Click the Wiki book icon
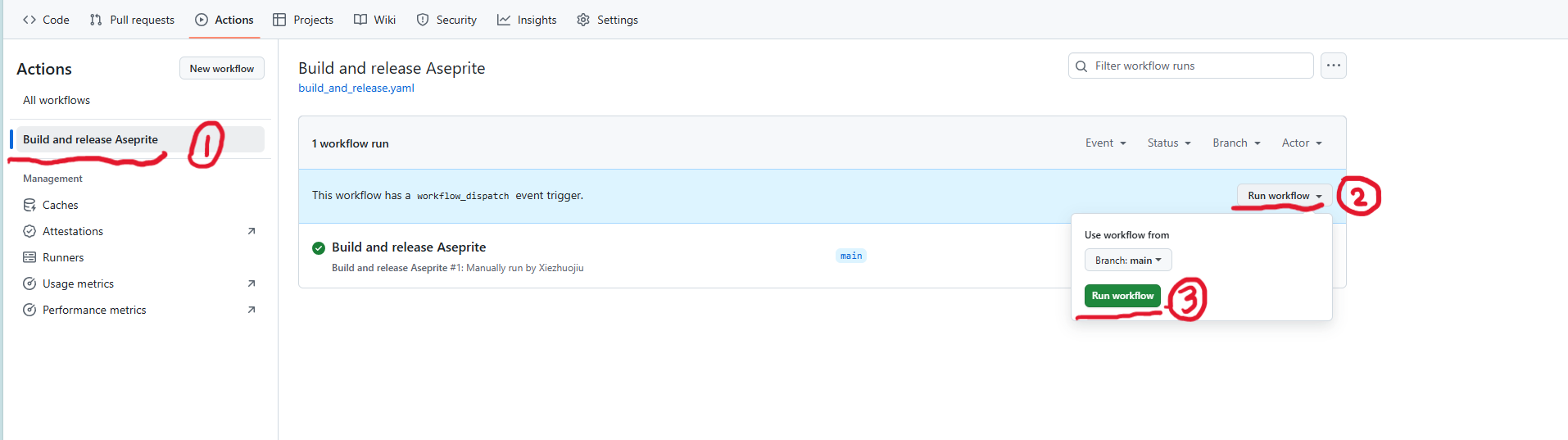The image size is (1568, 440). [360, 20]
